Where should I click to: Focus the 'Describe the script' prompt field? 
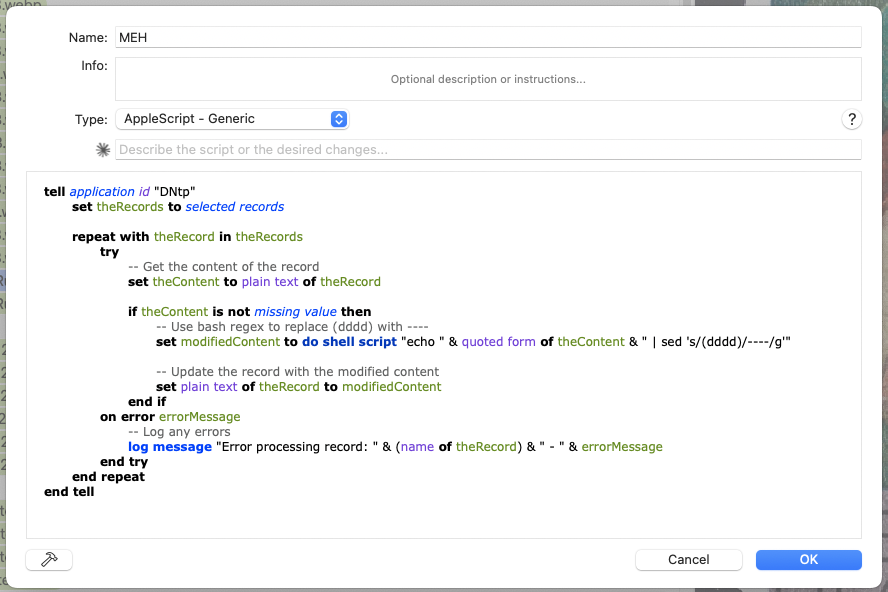487,150
